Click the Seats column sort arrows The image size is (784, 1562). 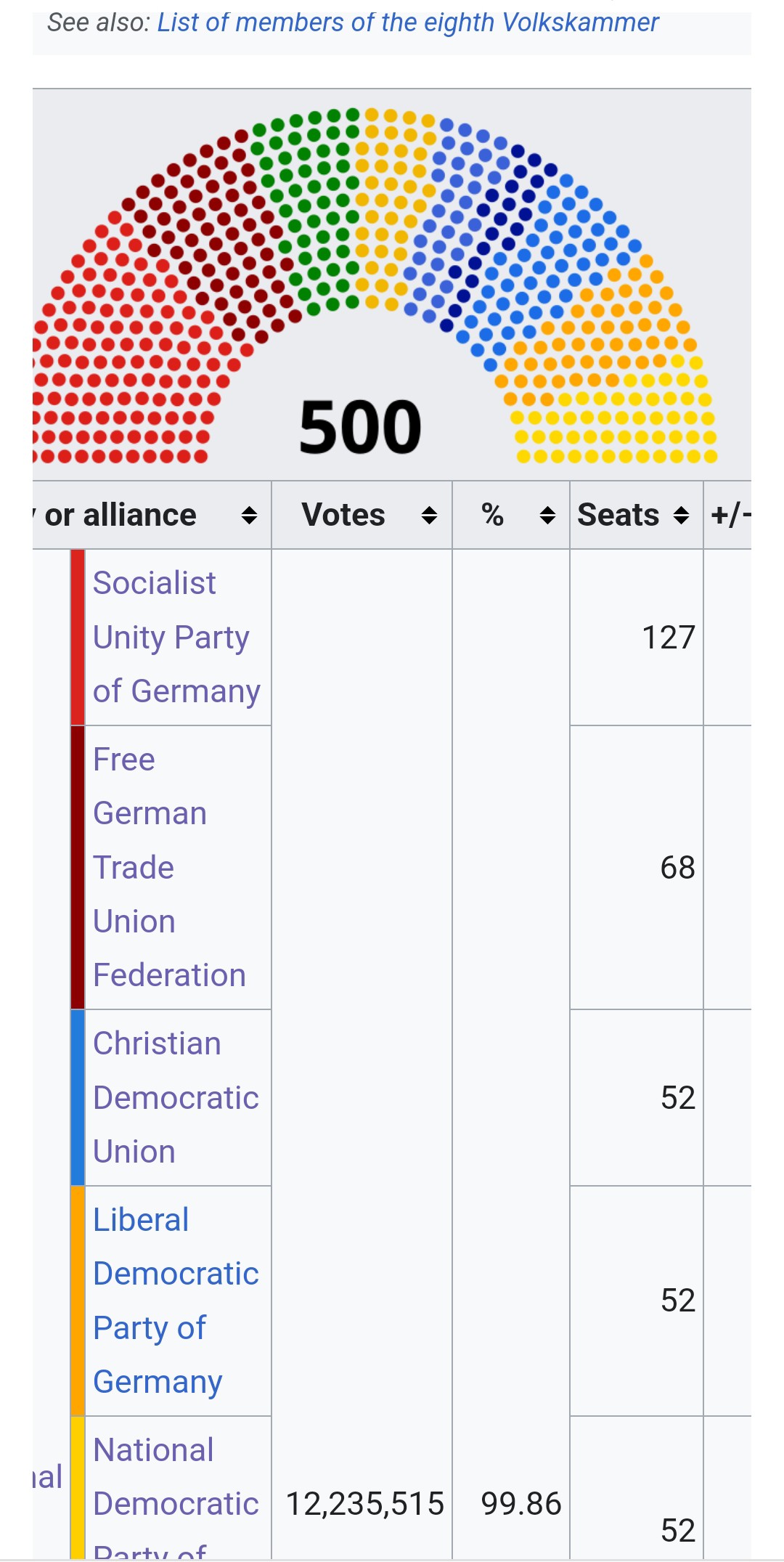tap(681, 516)
